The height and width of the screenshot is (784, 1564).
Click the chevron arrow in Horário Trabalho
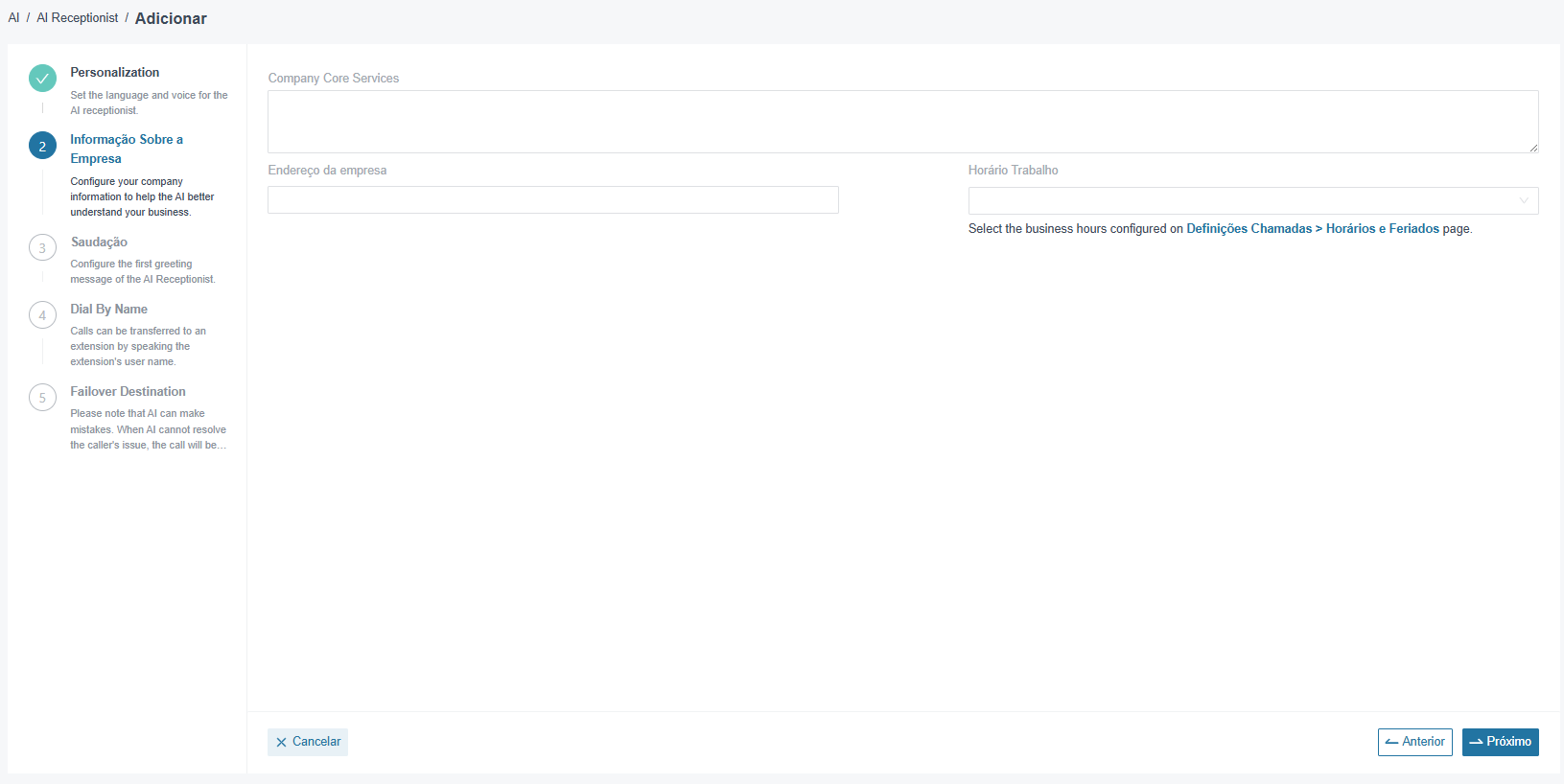[1524, 201]
